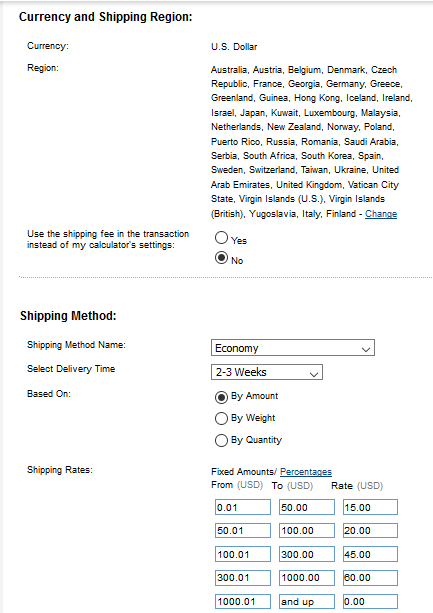The height and width of the screenshot is (613, 433).
Task: Click the From field containing 0.01
Action: point(243,507)
